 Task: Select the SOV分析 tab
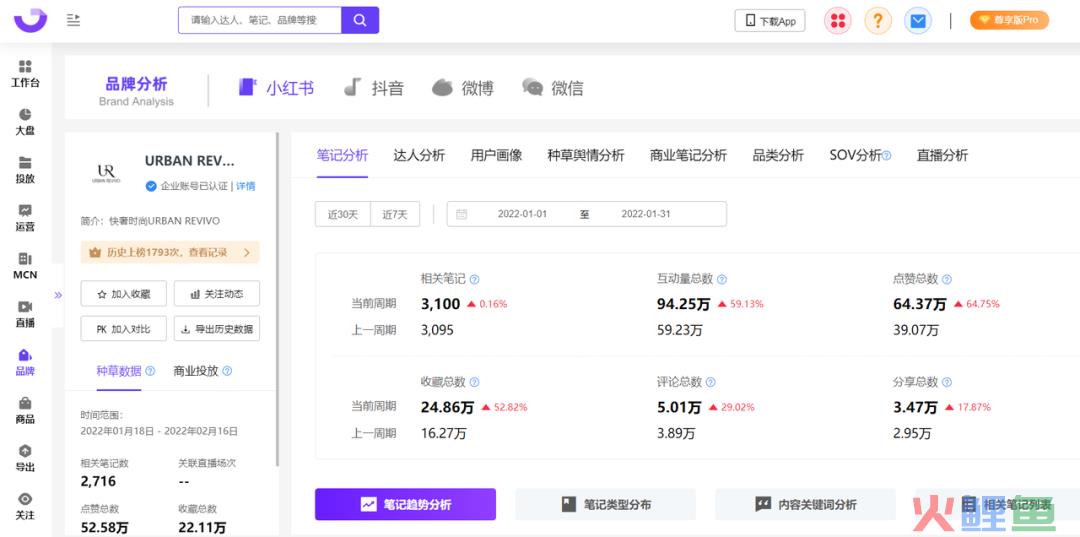[x=855, y=156]
